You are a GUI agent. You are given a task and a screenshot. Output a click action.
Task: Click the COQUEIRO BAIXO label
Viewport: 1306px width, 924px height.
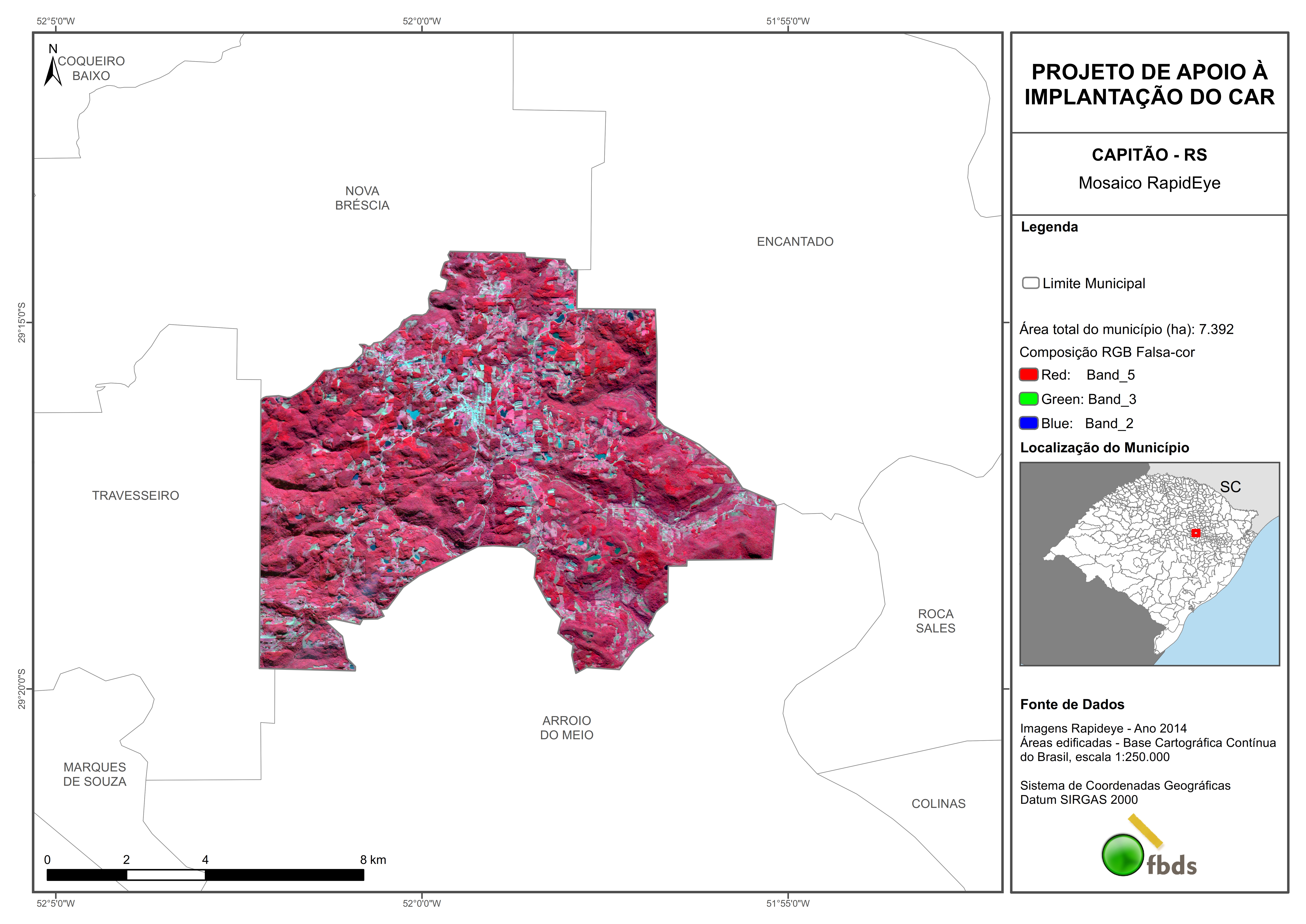[91, 68]
